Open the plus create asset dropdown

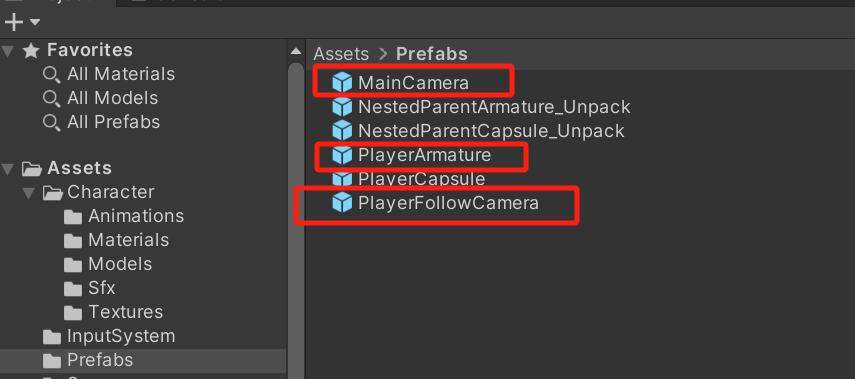[x=22, y=22]
